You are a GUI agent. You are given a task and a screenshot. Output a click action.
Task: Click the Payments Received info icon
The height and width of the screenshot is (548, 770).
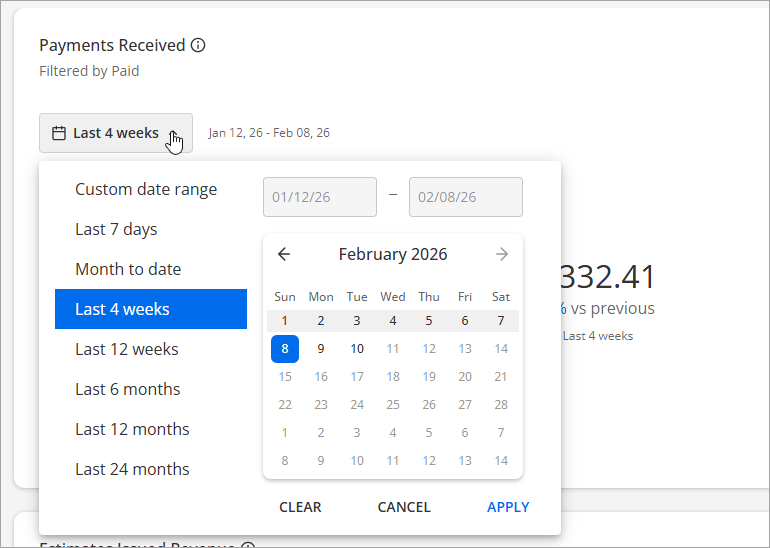[x=198, y=45]
